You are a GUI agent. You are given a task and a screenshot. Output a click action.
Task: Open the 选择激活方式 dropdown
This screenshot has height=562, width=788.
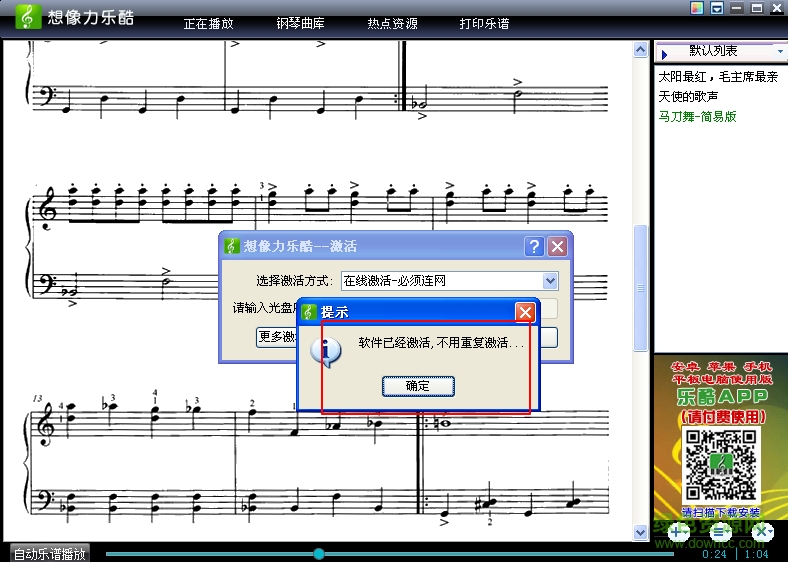[550, 282]
